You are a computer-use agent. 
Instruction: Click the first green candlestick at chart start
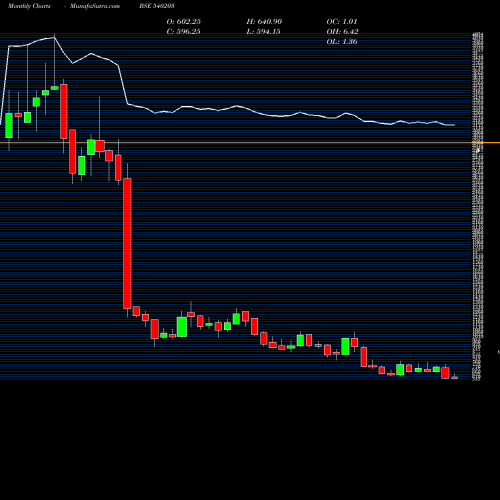pos(9,125)
